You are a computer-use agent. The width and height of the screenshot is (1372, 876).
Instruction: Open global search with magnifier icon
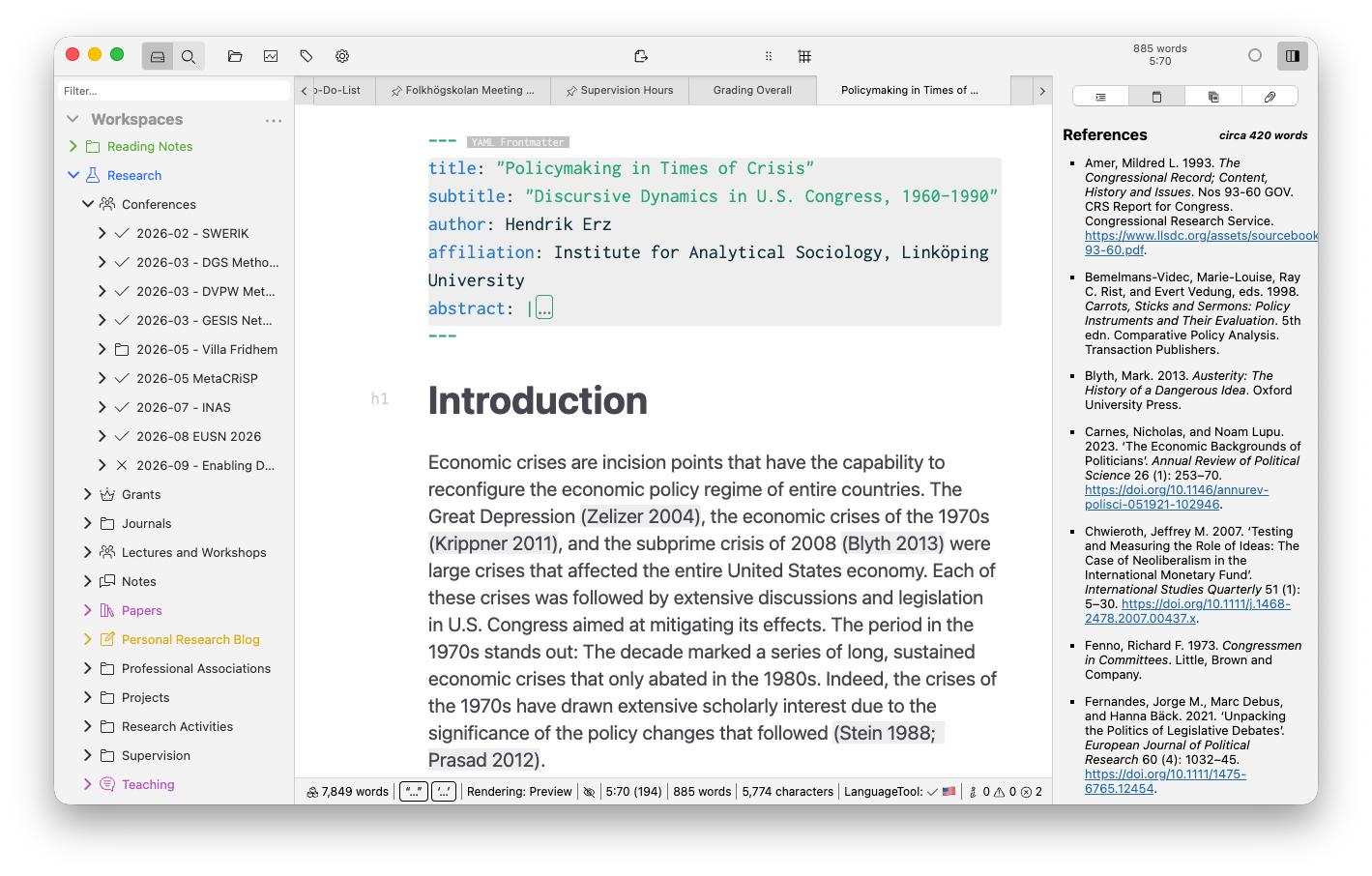click(x=189, y=56)
